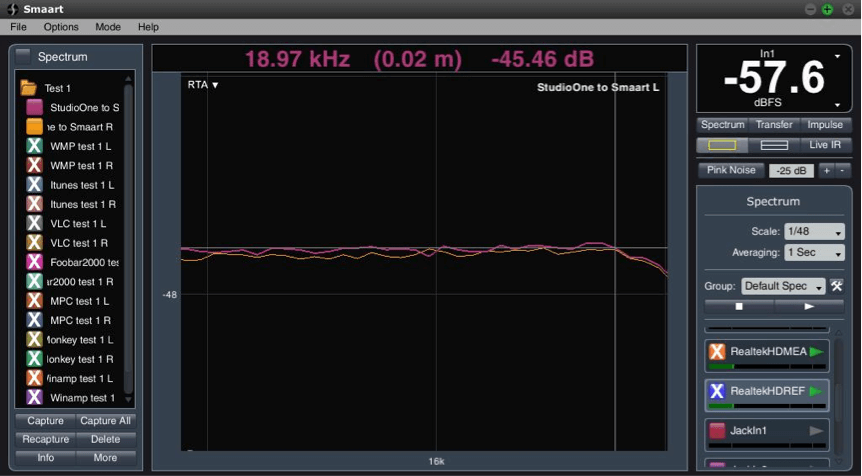The width and height of the screenshot is (862, 476).
Task: Click the More button
Action: pos(106,457)
